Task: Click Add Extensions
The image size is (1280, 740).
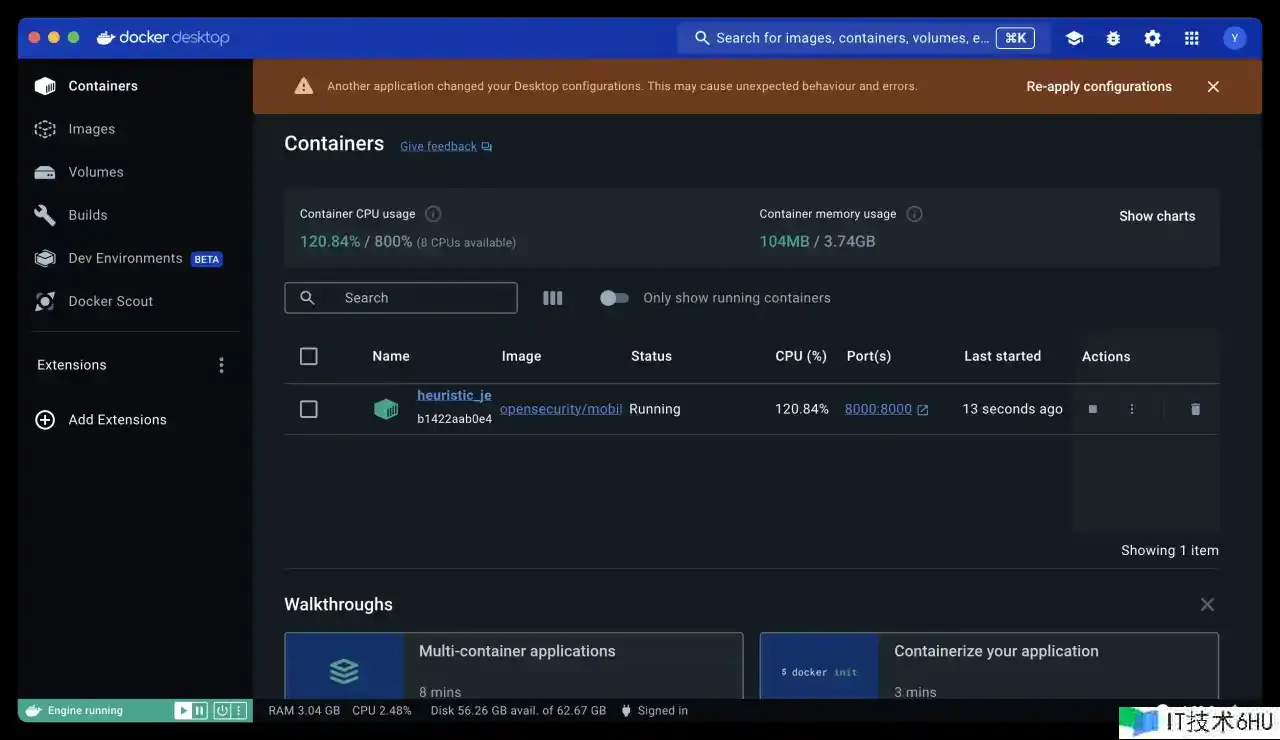Action: pos(101,420)
